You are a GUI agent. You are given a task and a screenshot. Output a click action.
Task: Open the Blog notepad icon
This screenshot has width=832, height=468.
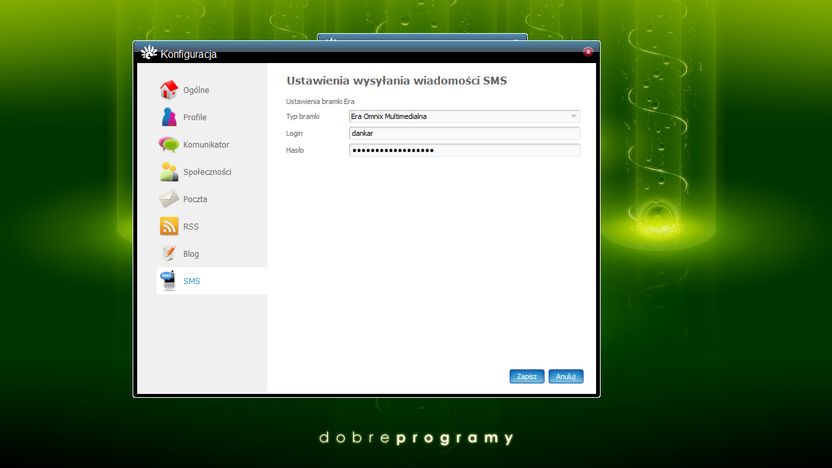coord(169,253)
